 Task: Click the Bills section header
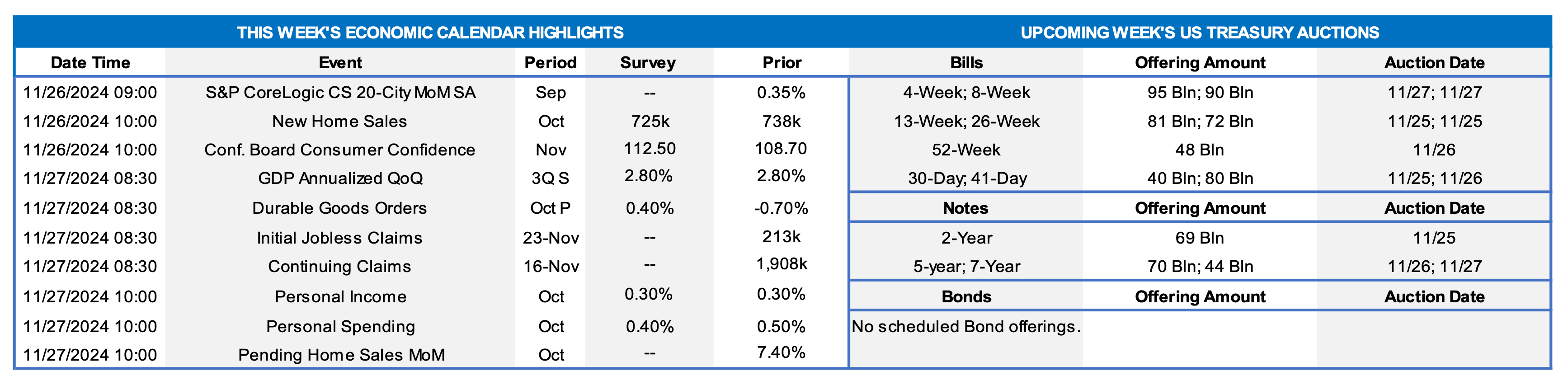966,63
